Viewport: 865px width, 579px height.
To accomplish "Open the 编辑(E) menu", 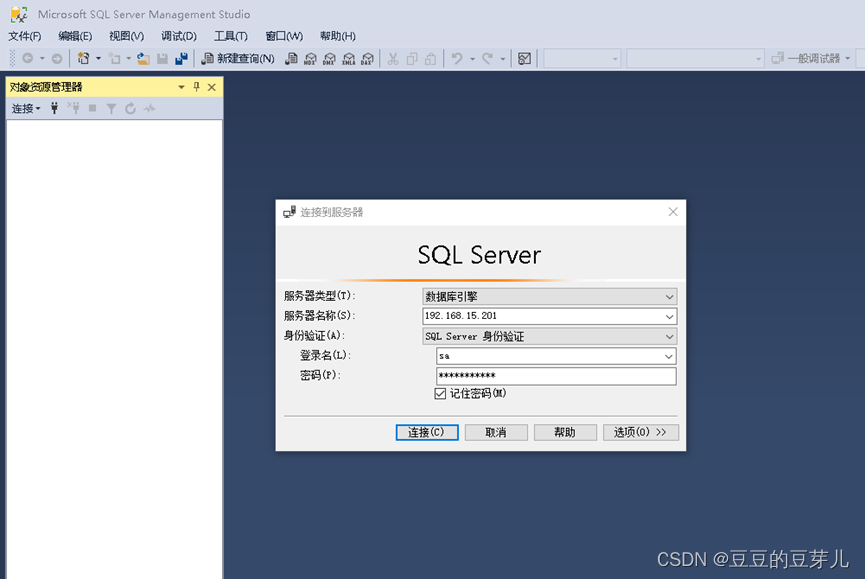I will tap(75, 36).
